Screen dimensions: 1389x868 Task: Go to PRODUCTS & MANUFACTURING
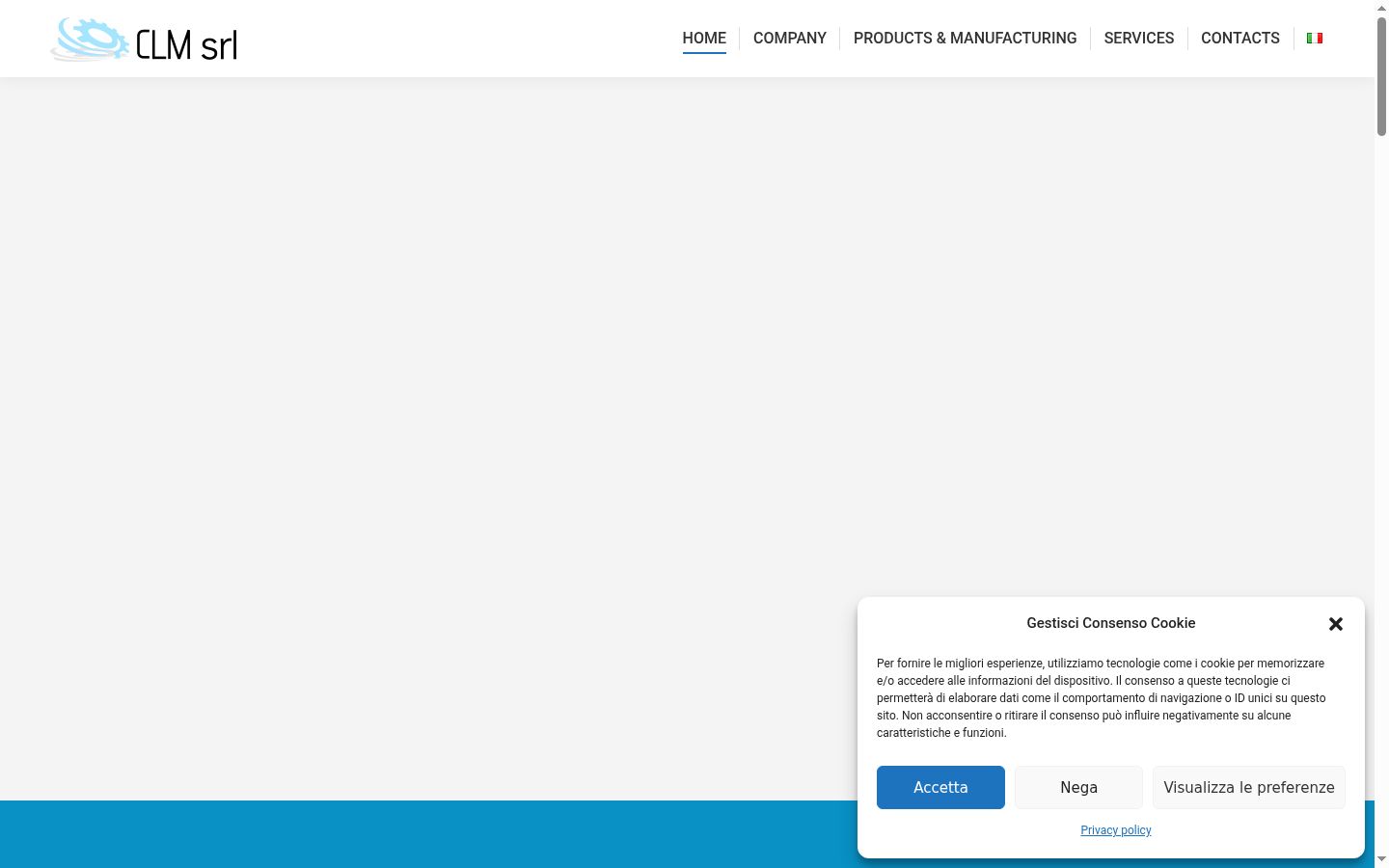coord(966,39)
